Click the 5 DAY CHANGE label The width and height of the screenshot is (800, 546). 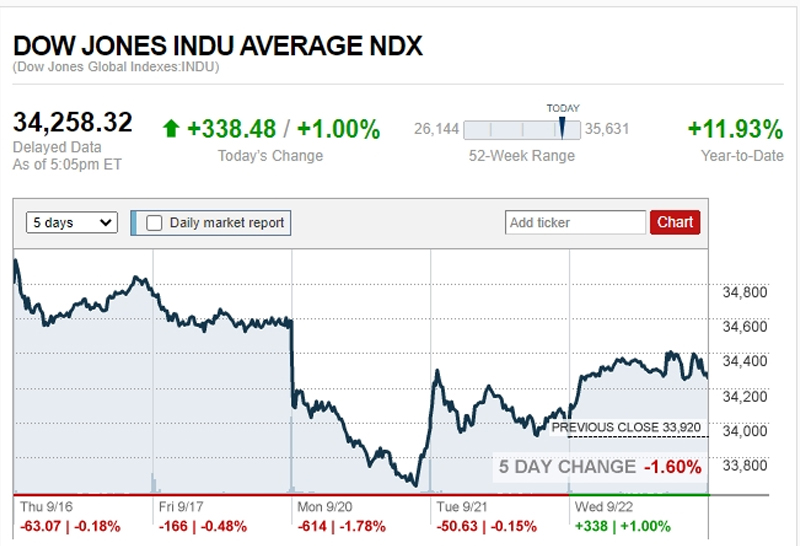pyautogui.click(x=567, y=466)
